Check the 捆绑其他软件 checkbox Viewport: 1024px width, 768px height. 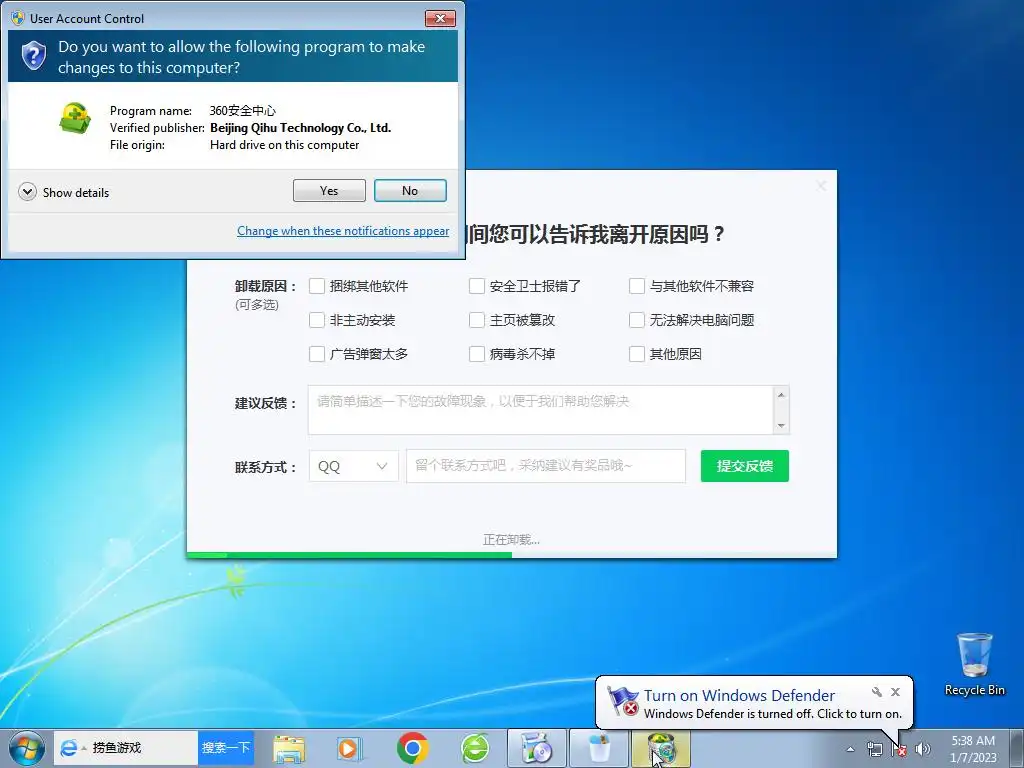pyautogui.click(x=317, y=286)
